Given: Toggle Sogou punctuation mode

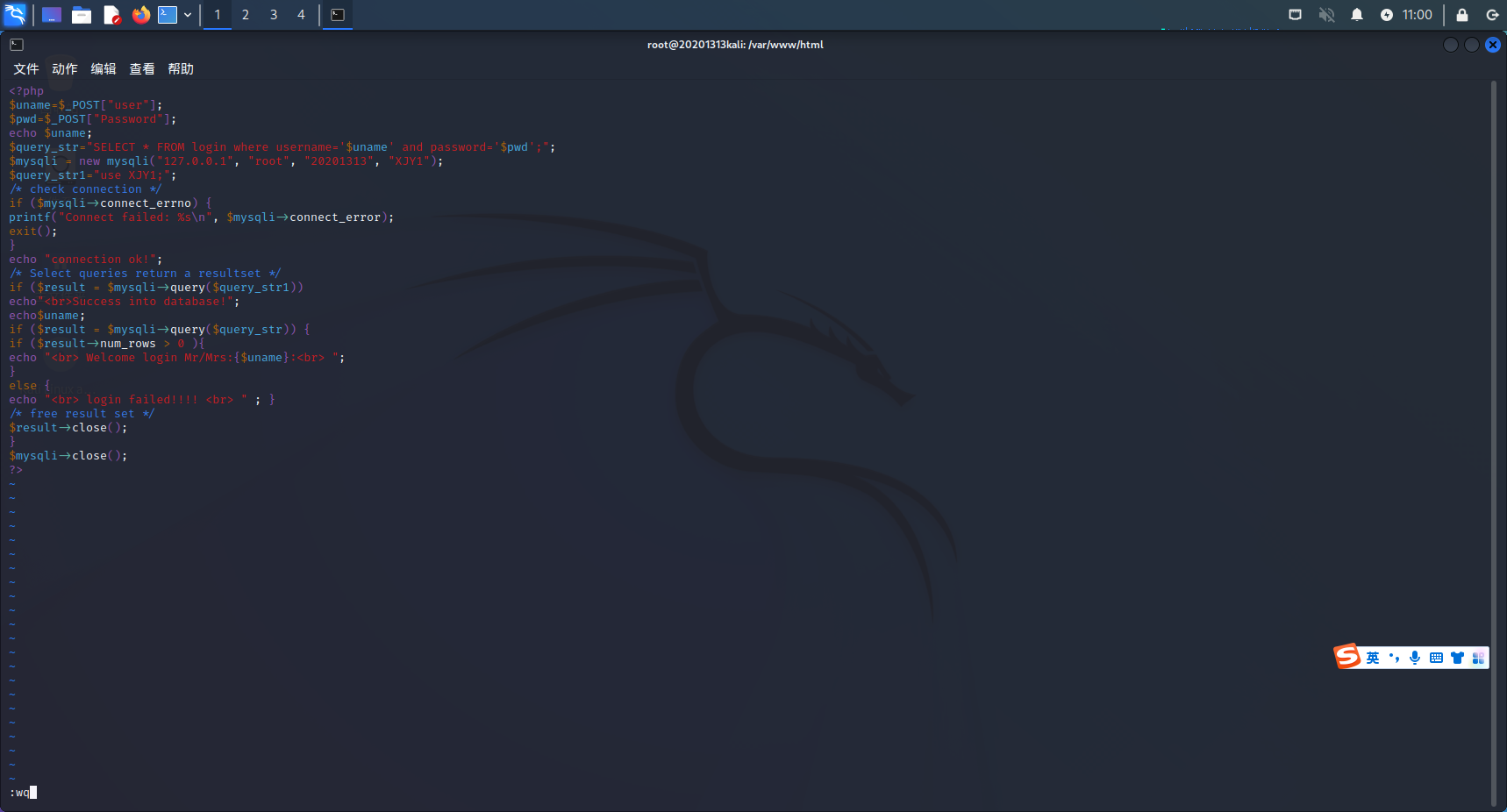Looking at the screenshot, I should pyautogui.click(x=1394, y=658).
